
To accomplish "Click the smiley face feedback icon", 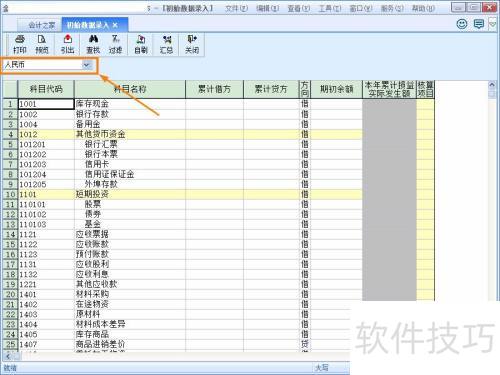I will tap(462, 24).
